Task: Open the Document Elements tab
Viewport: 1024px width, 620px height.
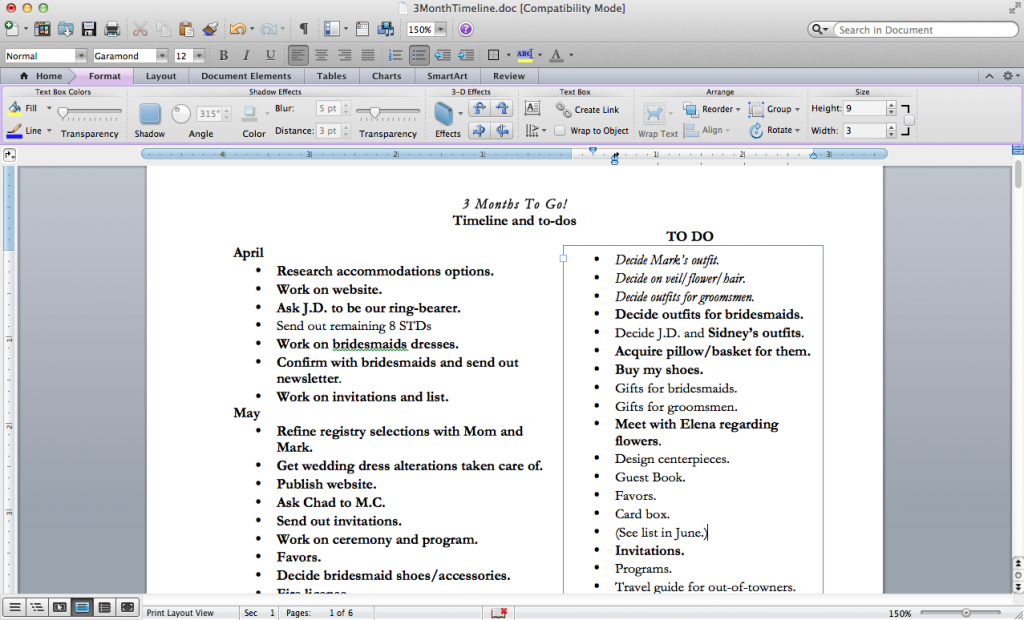Action: [x=246, y=76]
